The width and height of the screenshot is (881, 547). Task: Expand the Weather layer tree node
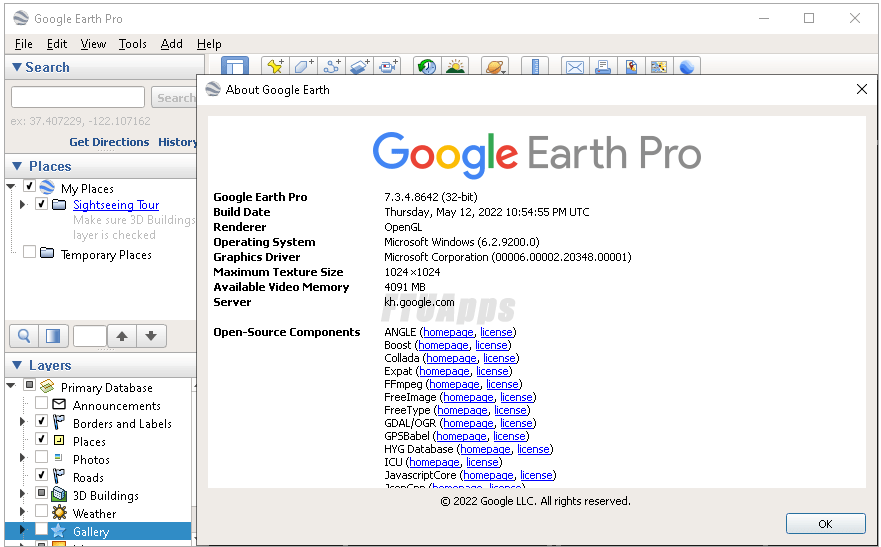(x=23, y=513)
